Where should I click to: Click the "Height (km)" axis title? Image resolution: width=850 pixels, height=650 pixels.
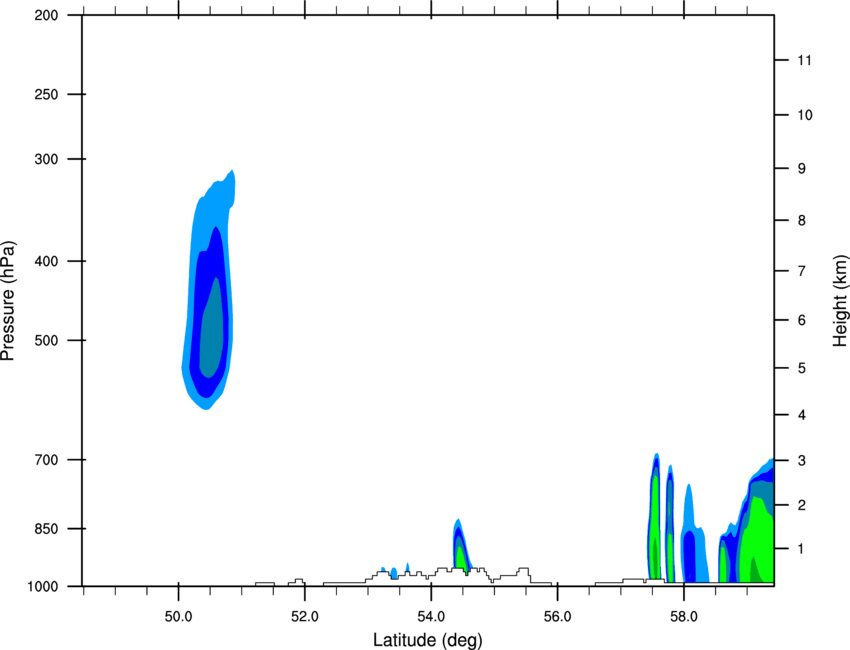click(x=840, y=300)
